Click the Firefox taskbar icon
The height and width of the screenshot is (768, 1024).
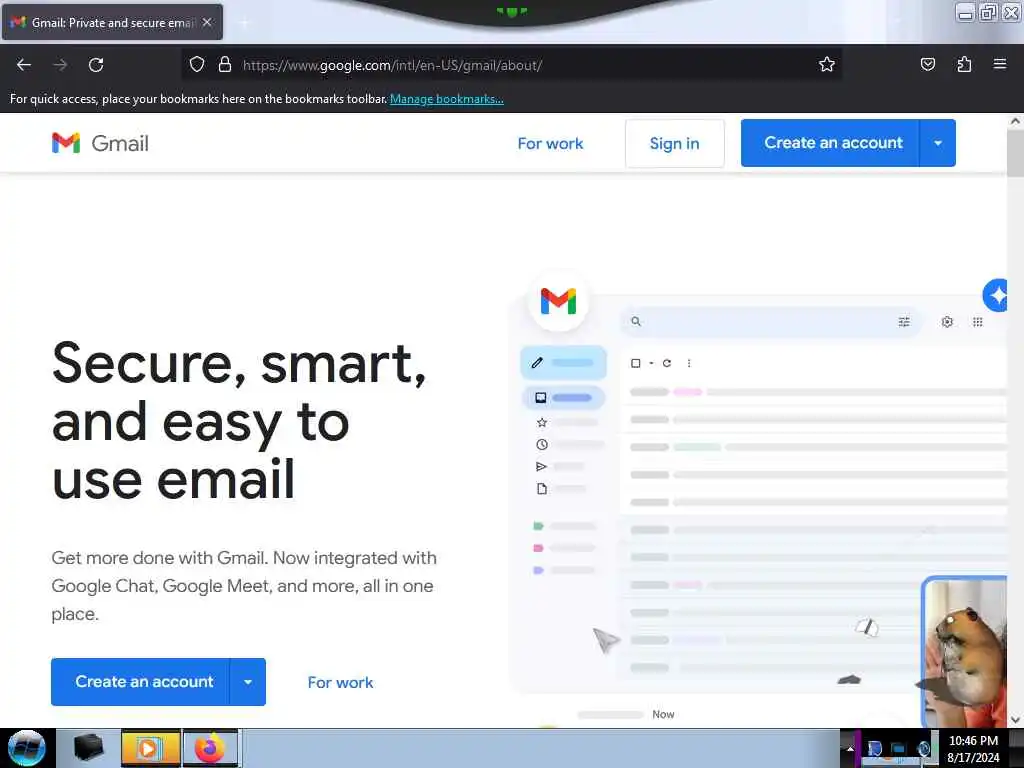[210, 748]
